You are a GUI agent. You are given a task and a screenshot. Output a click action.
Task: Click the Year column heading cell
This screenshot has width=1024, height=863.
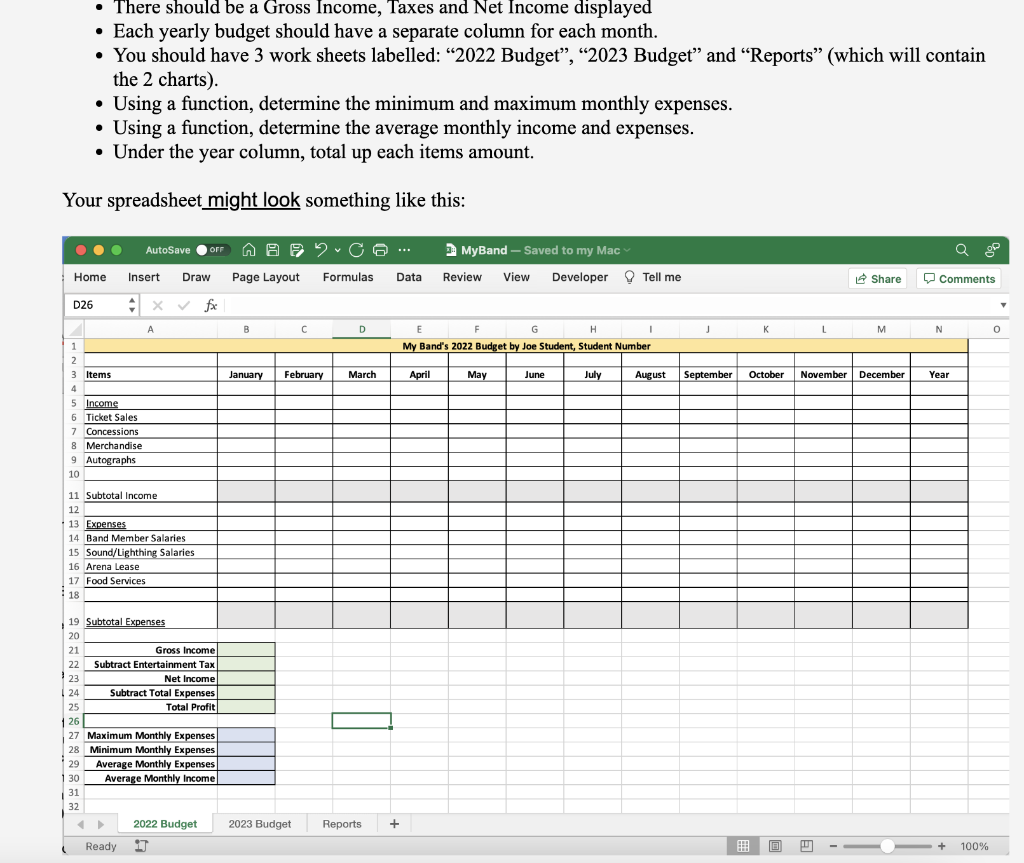[x=939, y=374]
